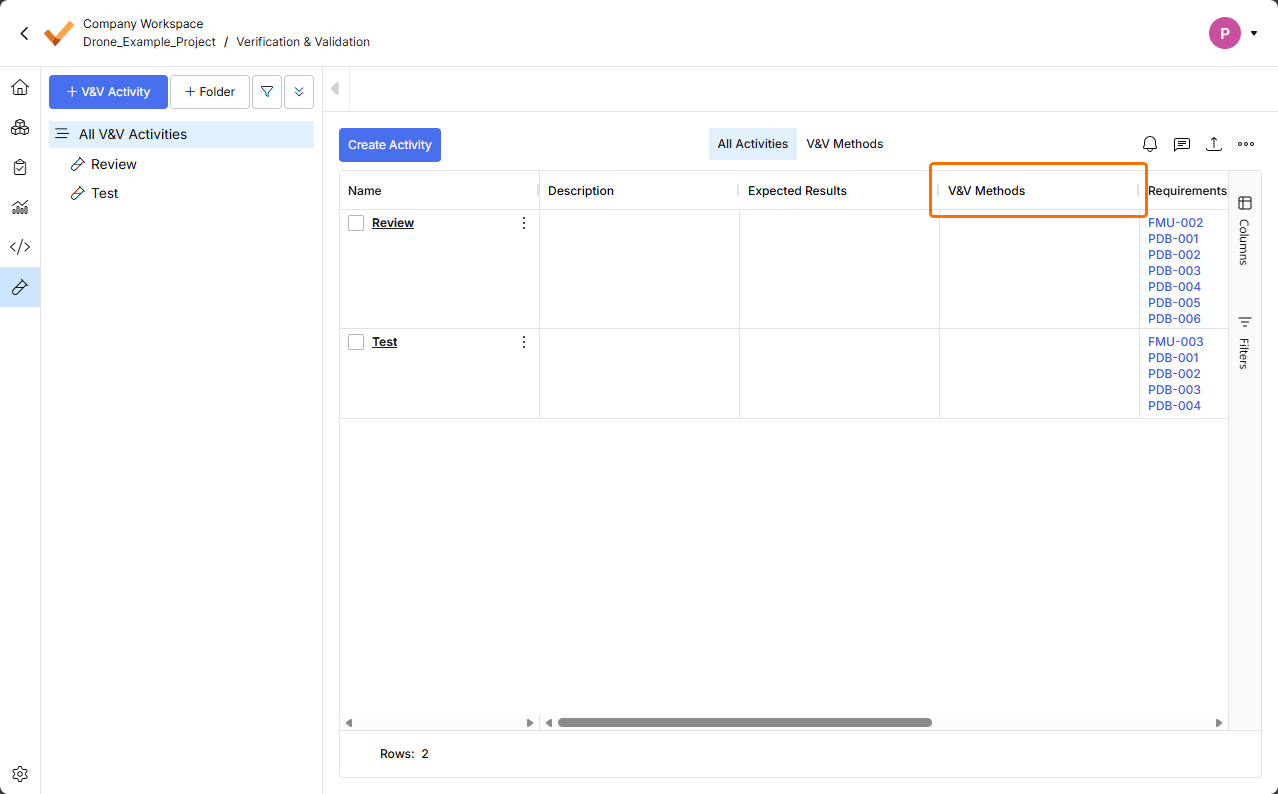1278x794 pixels.
Task: Select the All Activities tab
Action: [753, 144]
